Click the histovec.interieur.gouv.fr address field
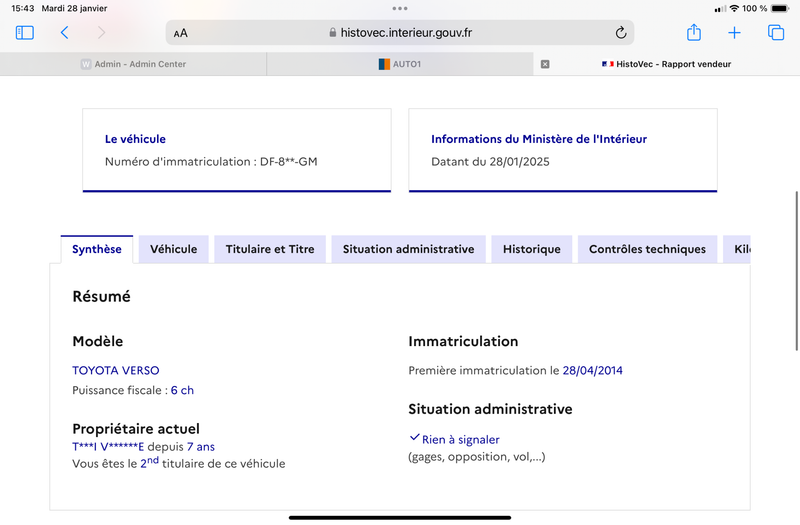 click(400, 33)
